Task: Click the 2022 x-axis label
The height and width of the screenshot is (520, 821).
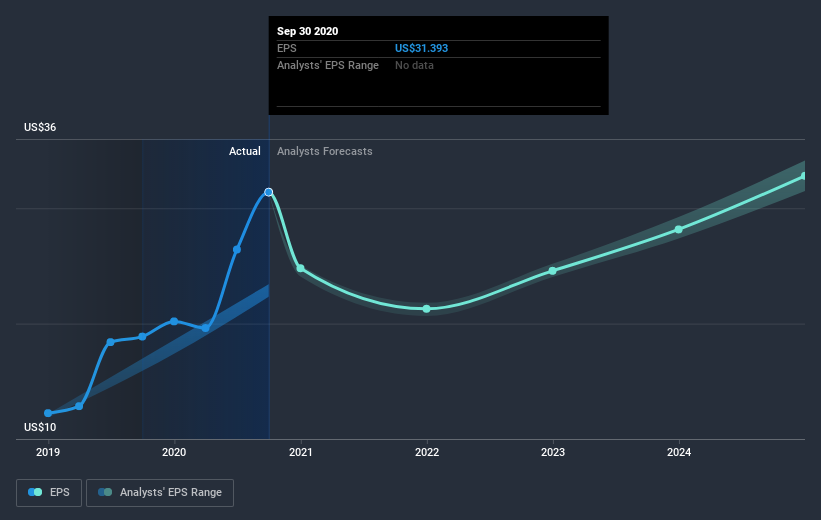Action: click(x=427, y=452)
